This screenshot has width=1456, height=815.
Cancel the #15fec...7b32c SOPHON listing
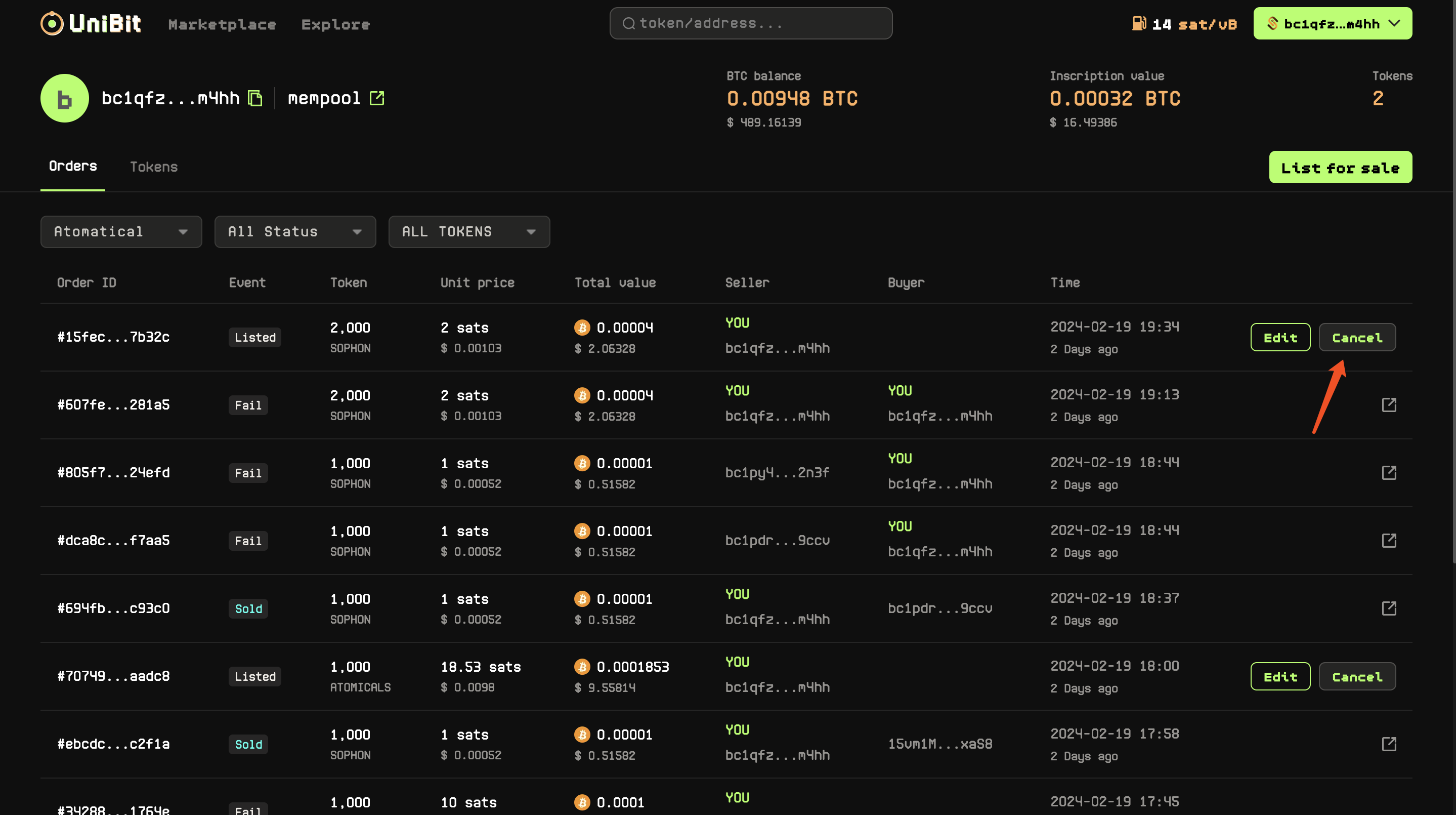pos(1356,338)
